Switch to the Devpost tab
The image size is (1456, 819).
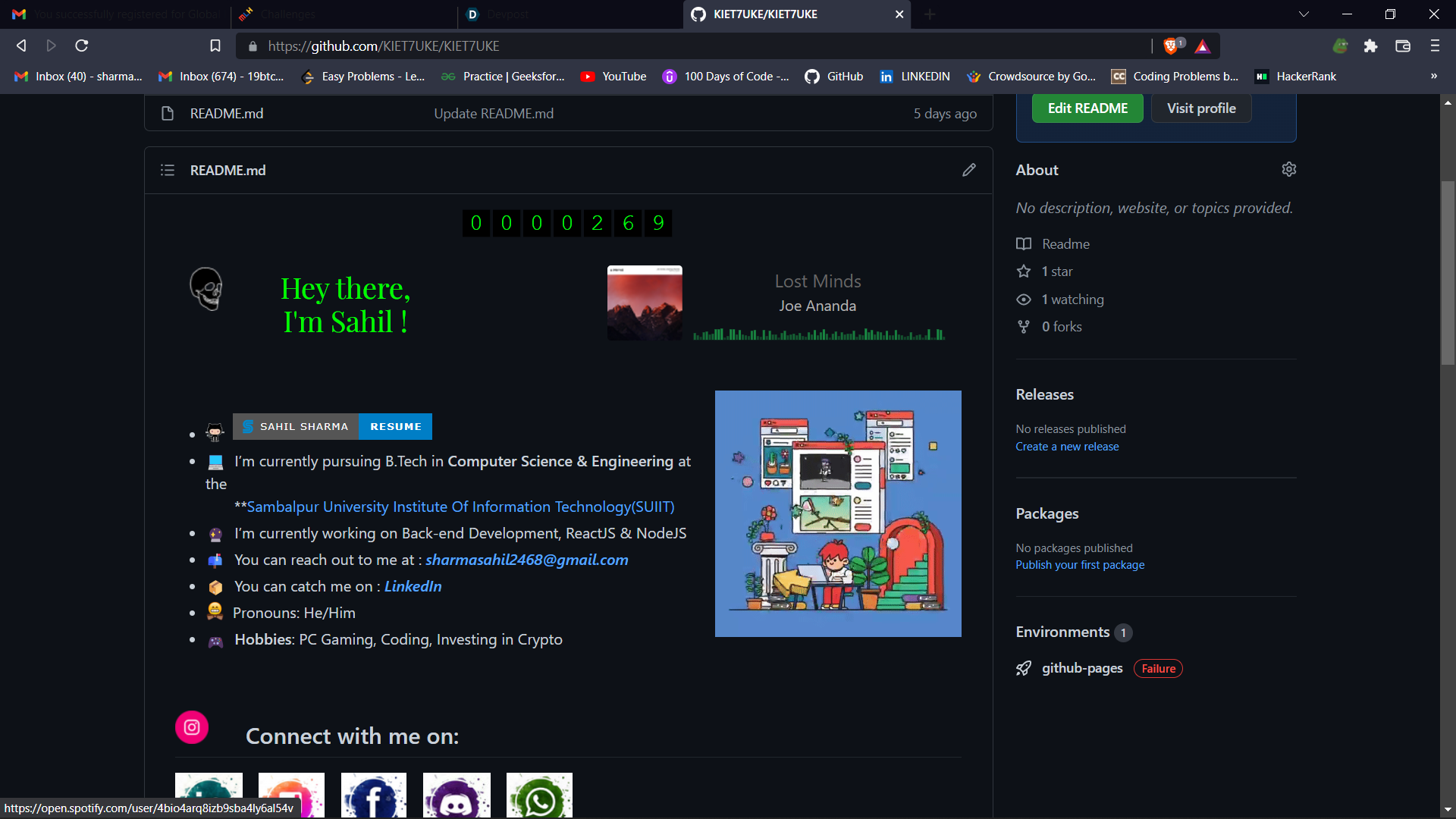(508, 14)
